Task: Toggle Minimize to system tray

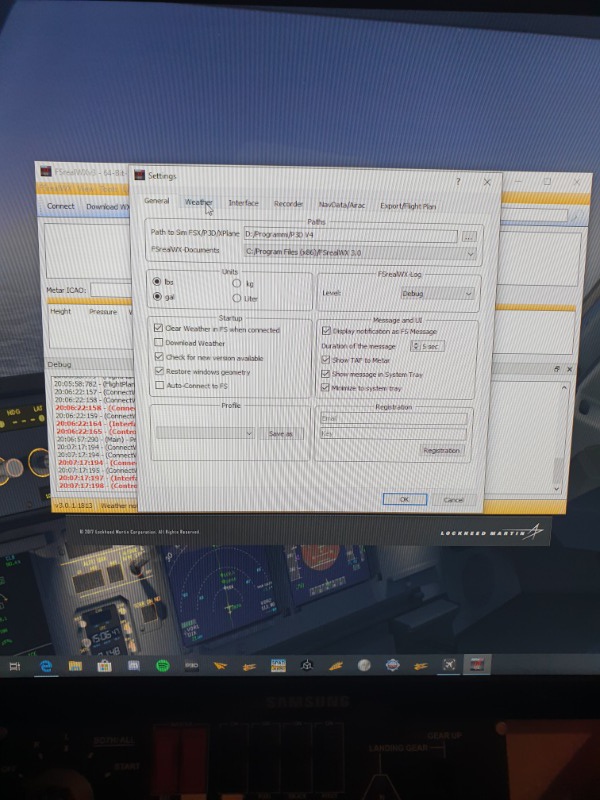Action: 326,388
